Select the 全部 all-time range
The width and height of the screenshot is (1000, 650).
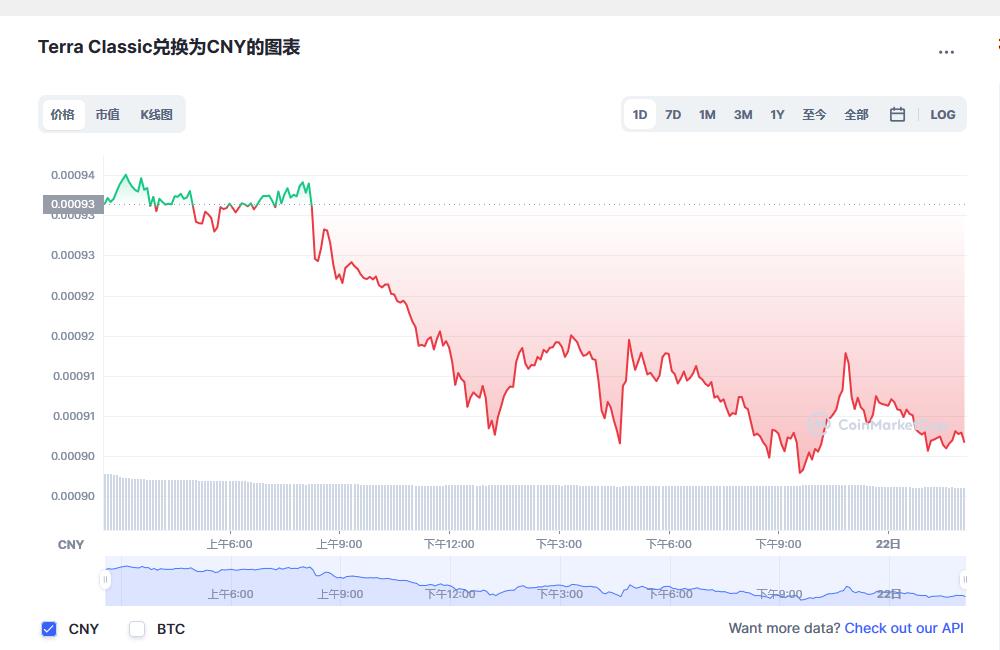856,115
